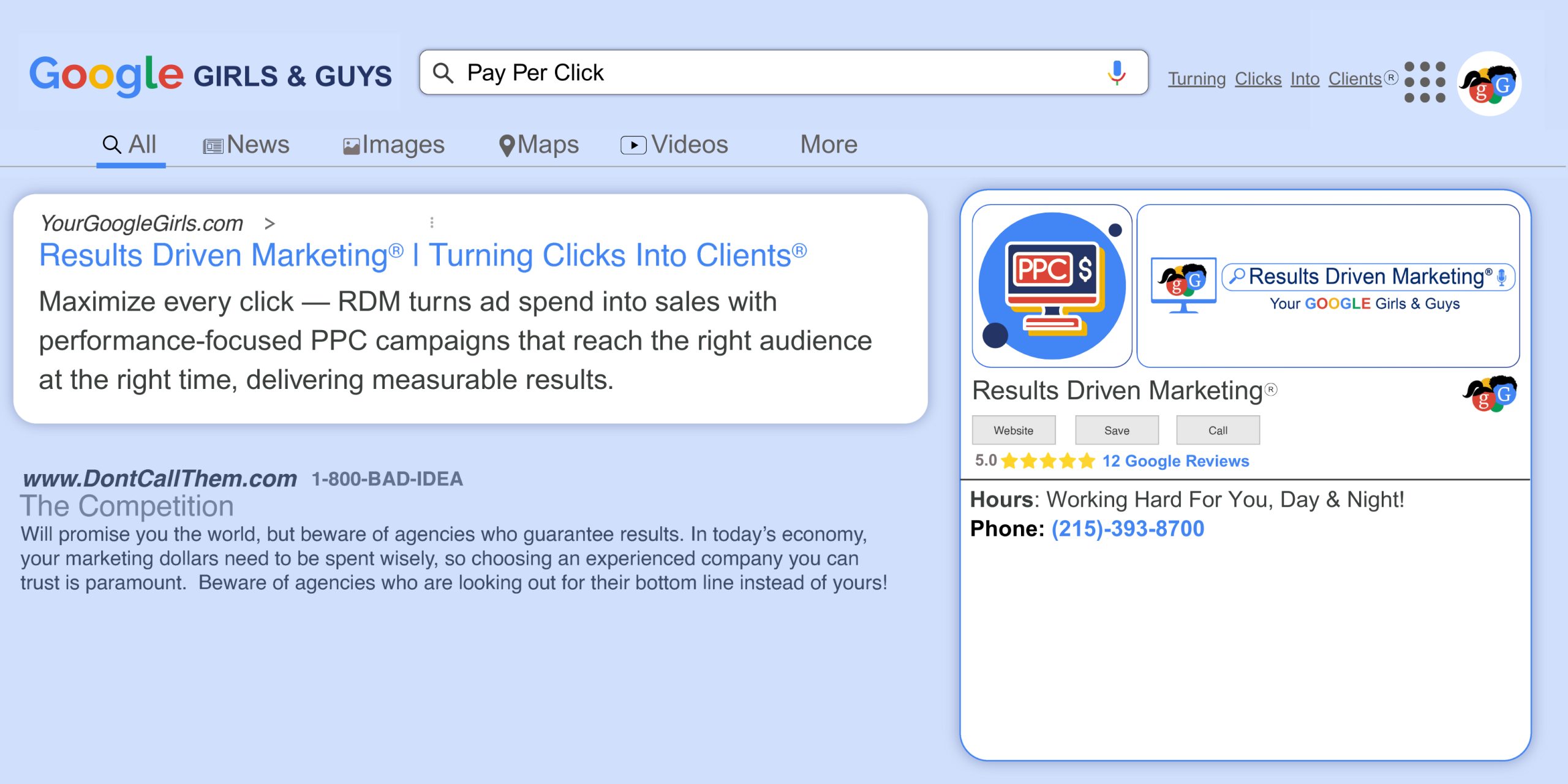Click the search magnifying glass icon
This screenshot has width=1568, height=784.
pyautogui.click(x=443, y=72)
